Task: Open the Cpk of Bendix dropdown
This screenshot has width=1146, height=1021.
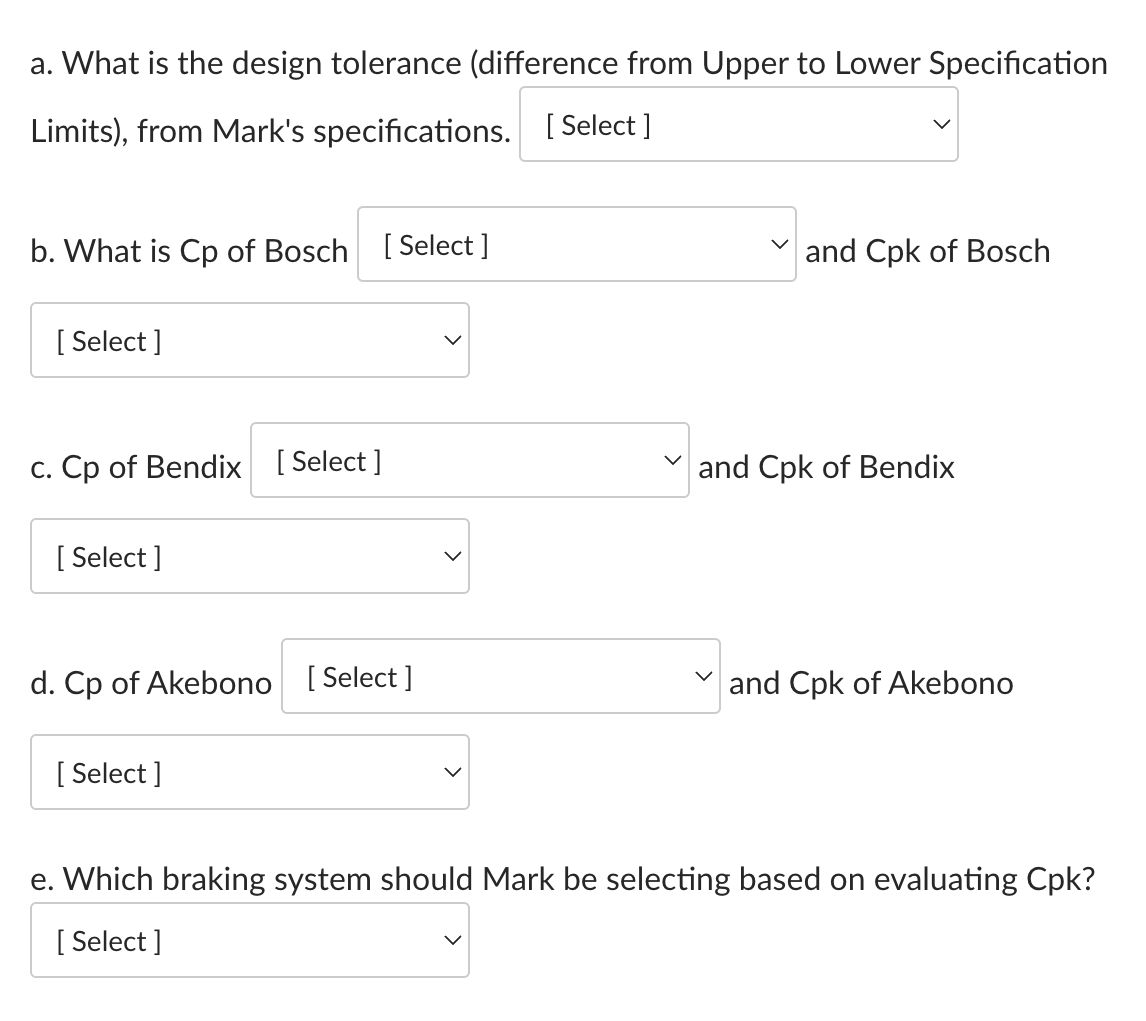Action: (249, 557)
